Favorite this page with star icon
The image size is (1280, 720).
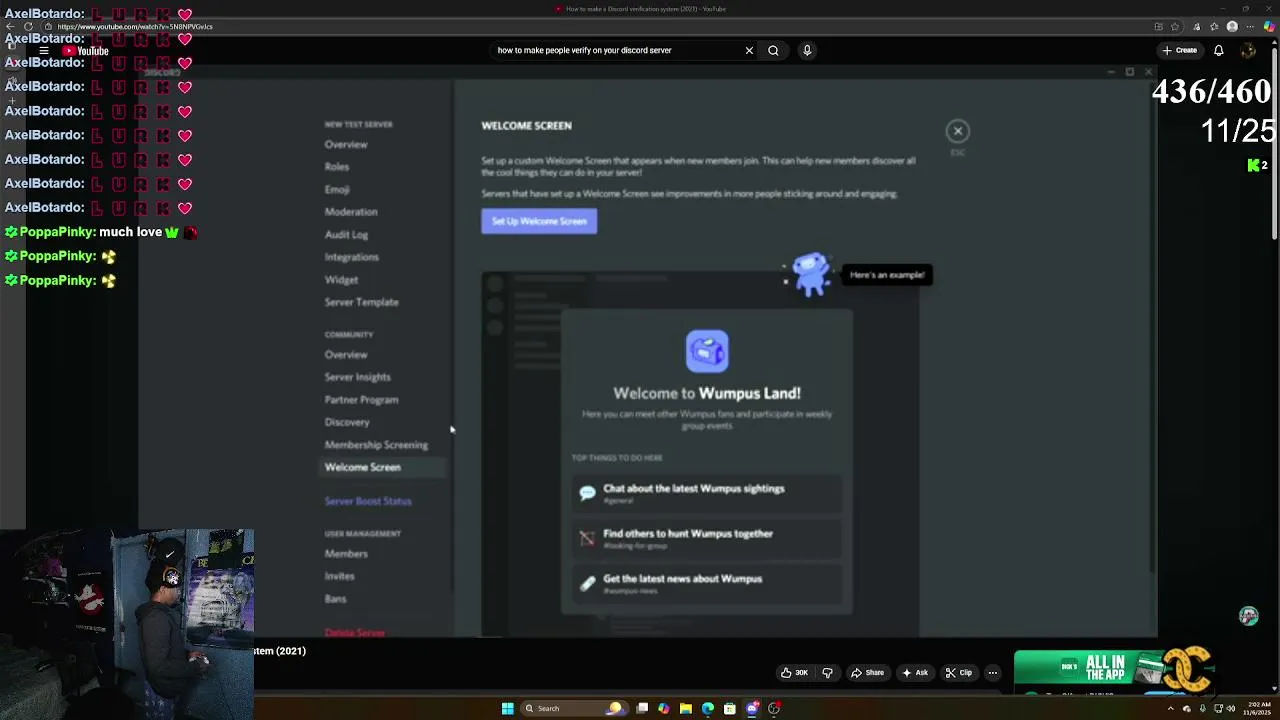pos(1175,27)
